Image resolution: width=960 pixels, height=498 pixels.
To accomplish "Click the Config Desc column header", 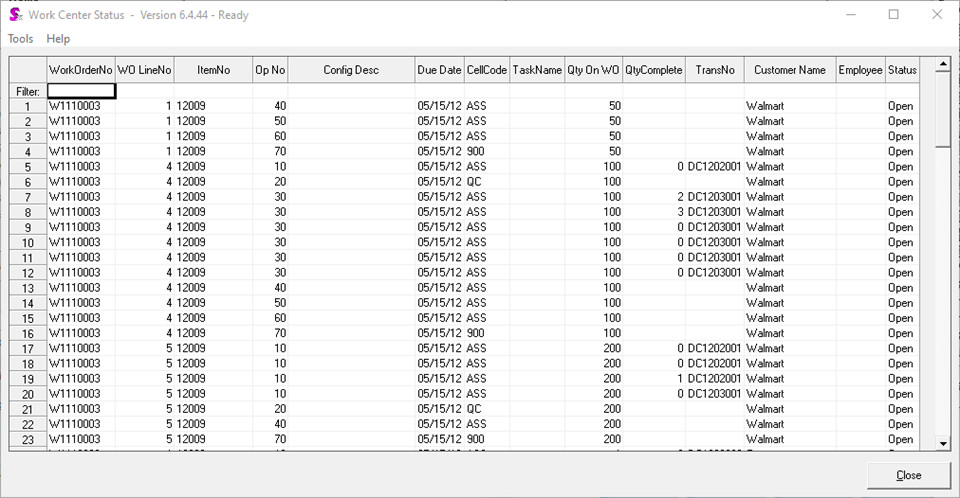I will [351, 70].
